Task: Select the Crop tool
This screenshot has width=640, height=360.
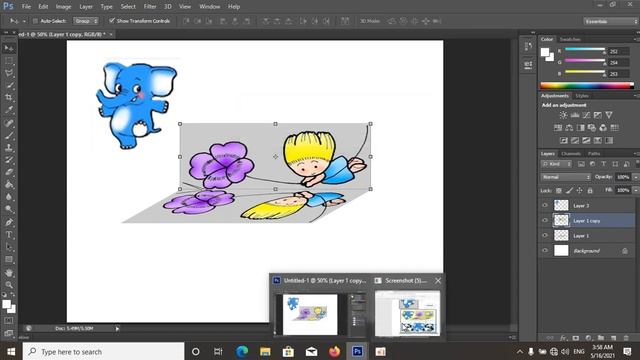Action: 9,98
